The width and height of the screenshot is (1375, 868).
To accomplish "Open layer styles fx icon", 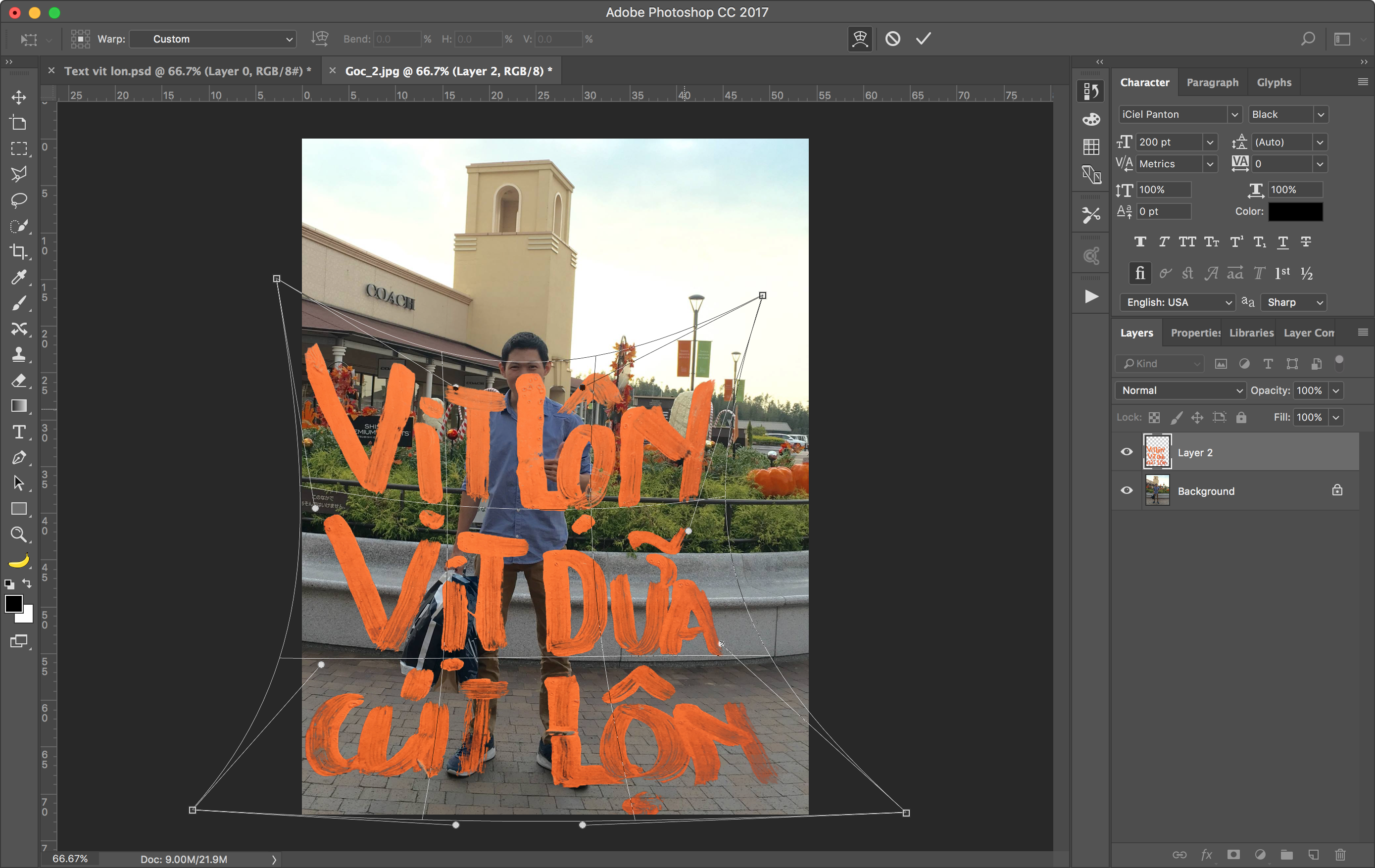I will point(1207,854).
